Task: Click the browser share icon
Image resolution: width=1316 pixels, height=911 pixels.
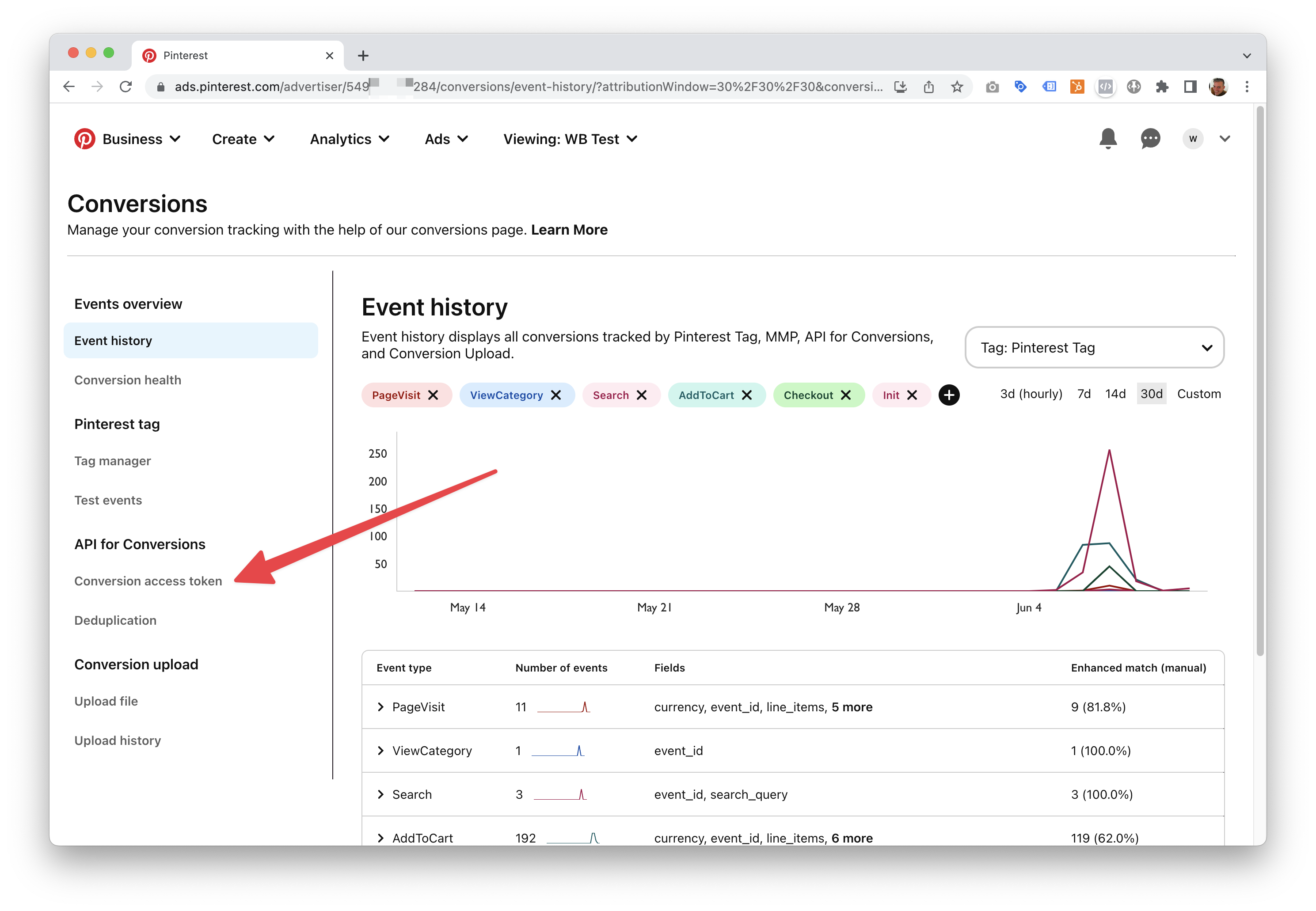Action: pyautogui.click(x=929, y=87)
